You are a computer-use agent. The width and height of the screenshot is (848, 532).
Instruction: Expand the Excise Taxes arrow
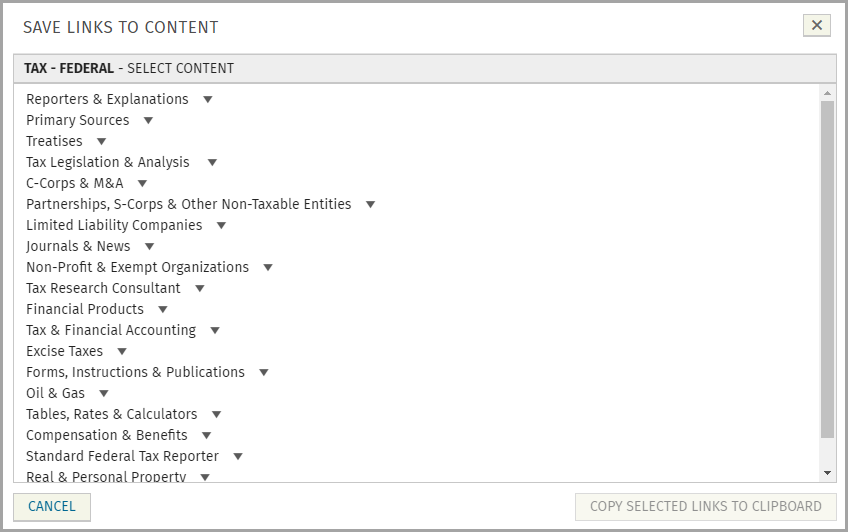point(122,352)
